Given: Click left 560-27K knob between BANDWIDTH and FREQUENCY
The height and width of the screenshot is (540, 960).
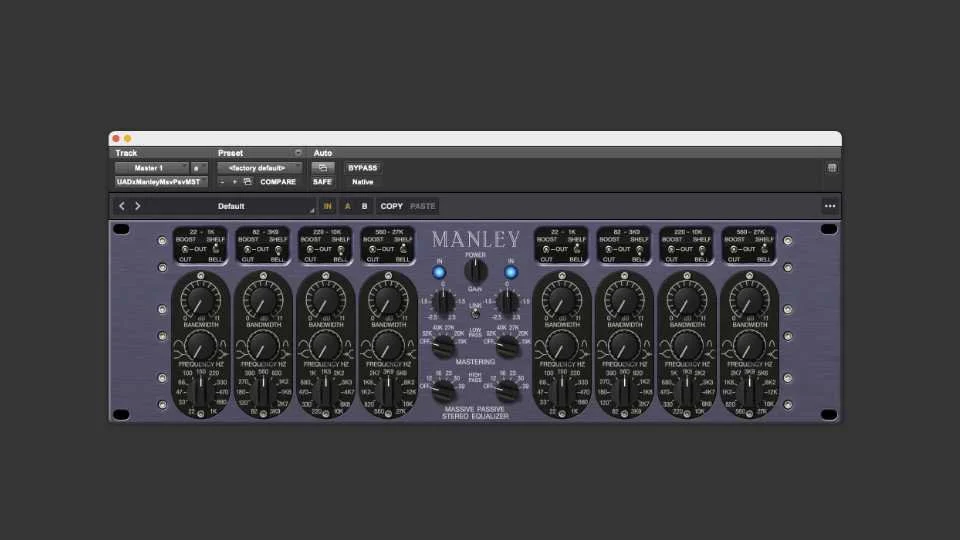Looking at the screenshot, I should pos(388,346).
